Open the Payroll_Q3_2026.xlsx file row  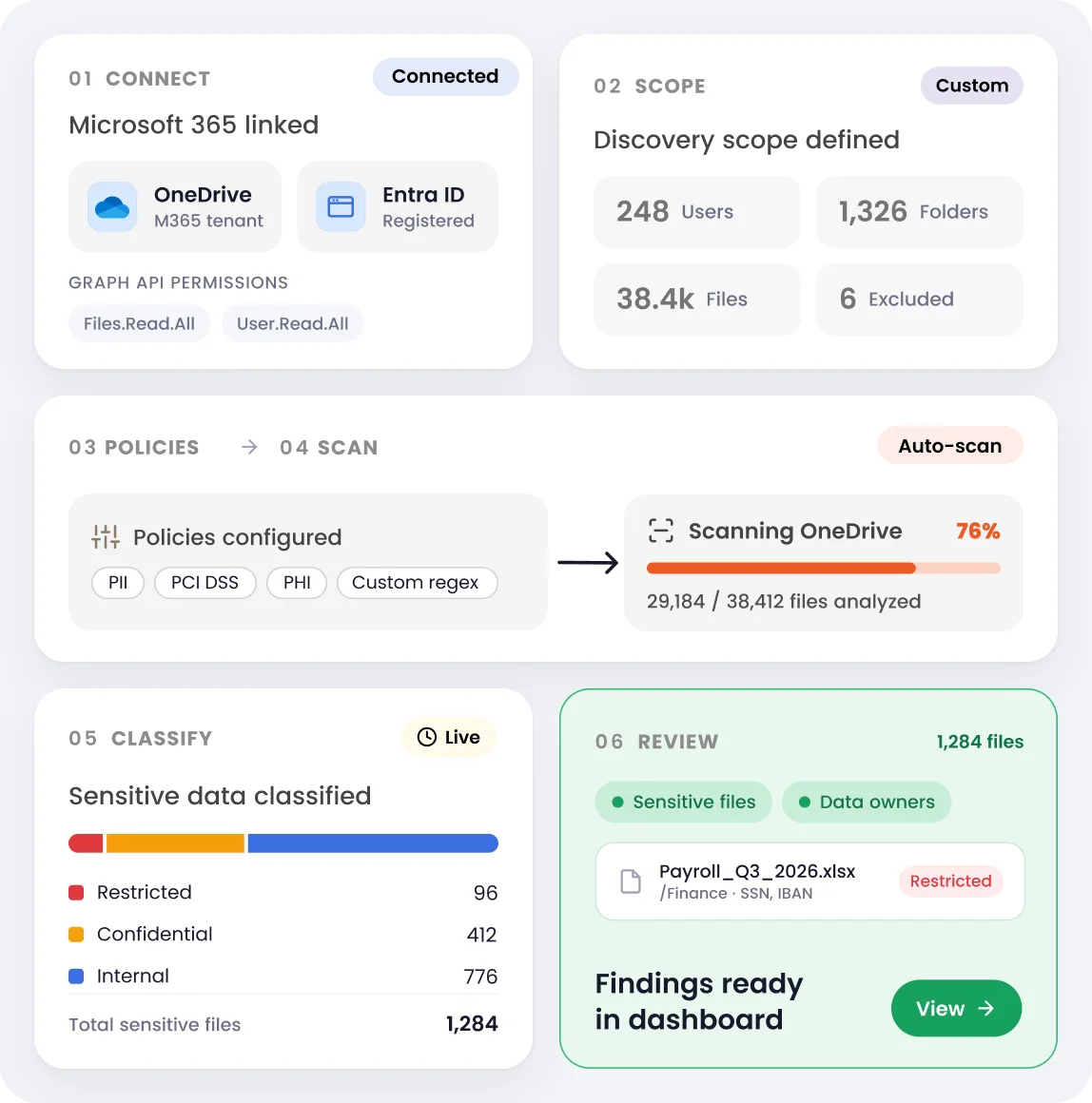[809, 881]
